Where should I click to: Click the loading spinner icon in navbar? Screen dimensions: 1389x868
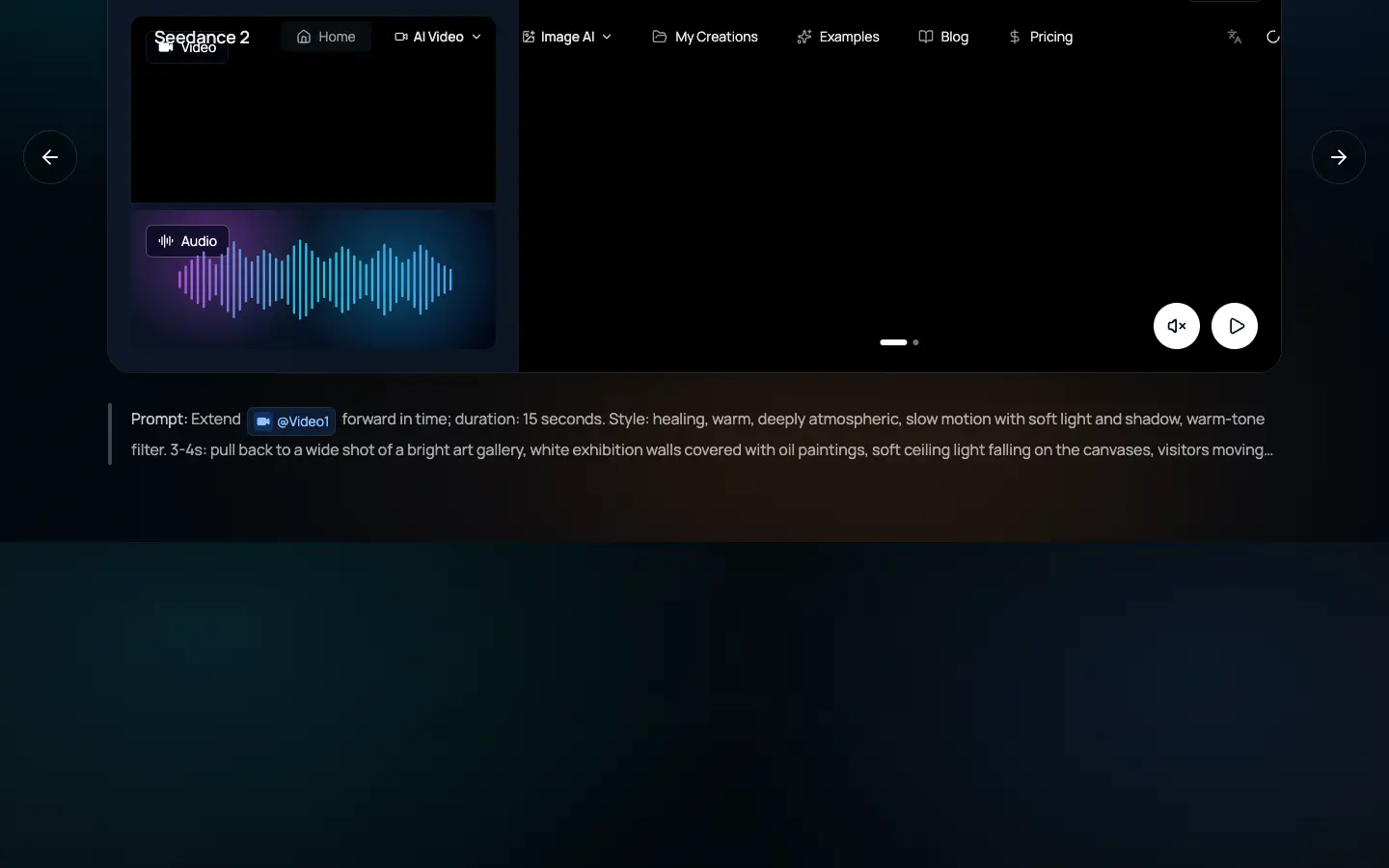coord(1273,37)
